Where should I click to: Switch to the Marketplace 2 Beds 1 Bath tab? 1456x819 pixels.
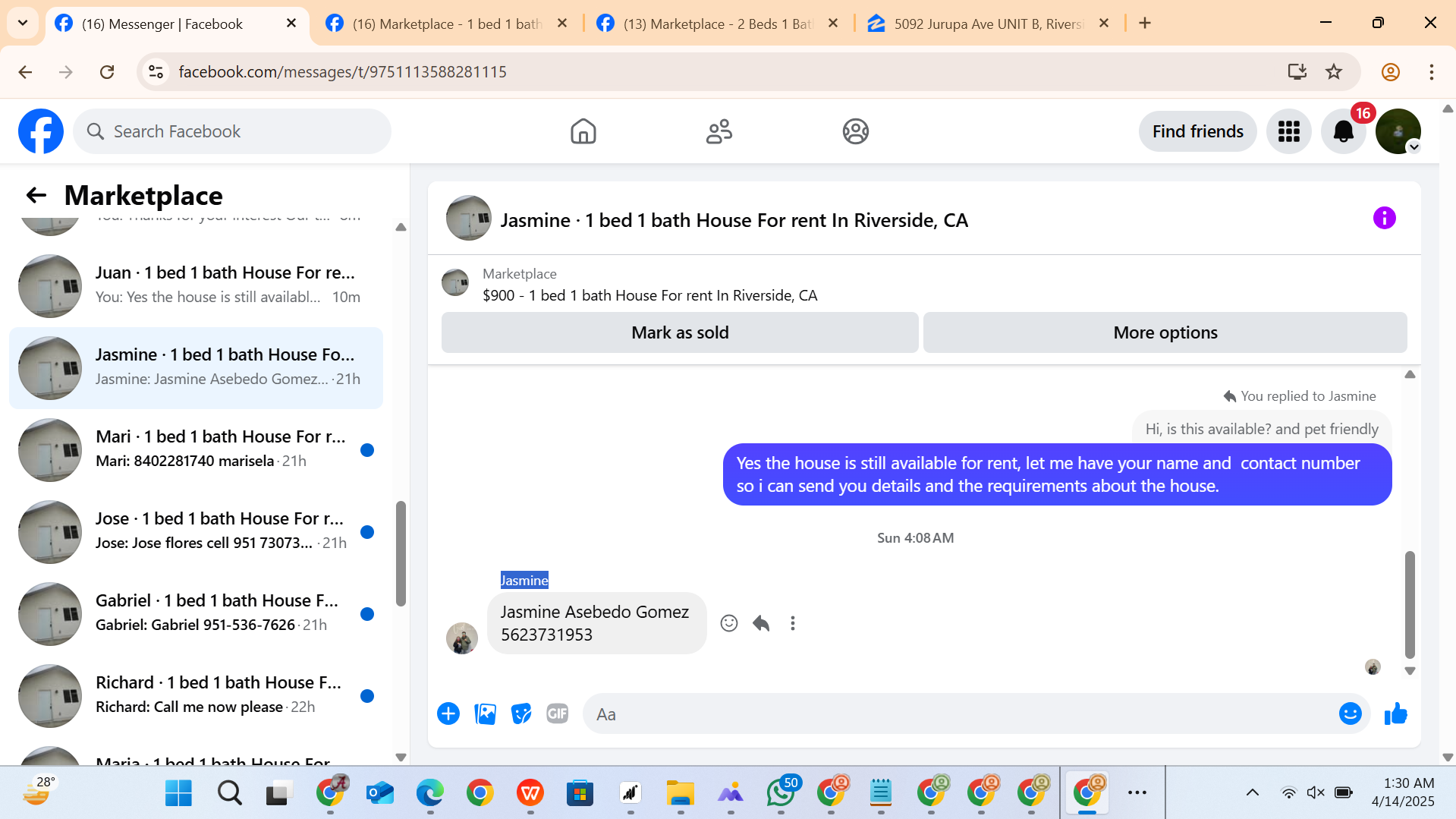click(718, 24)
